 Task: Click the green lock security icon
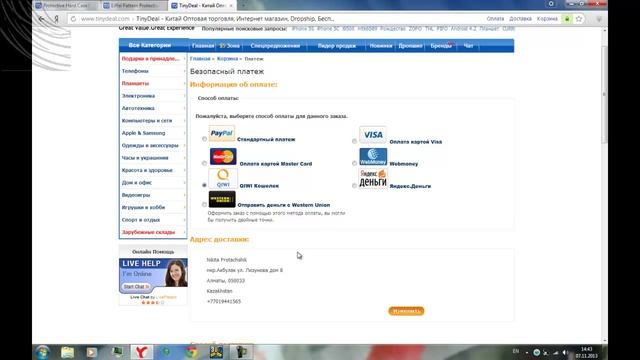[567, 19]
